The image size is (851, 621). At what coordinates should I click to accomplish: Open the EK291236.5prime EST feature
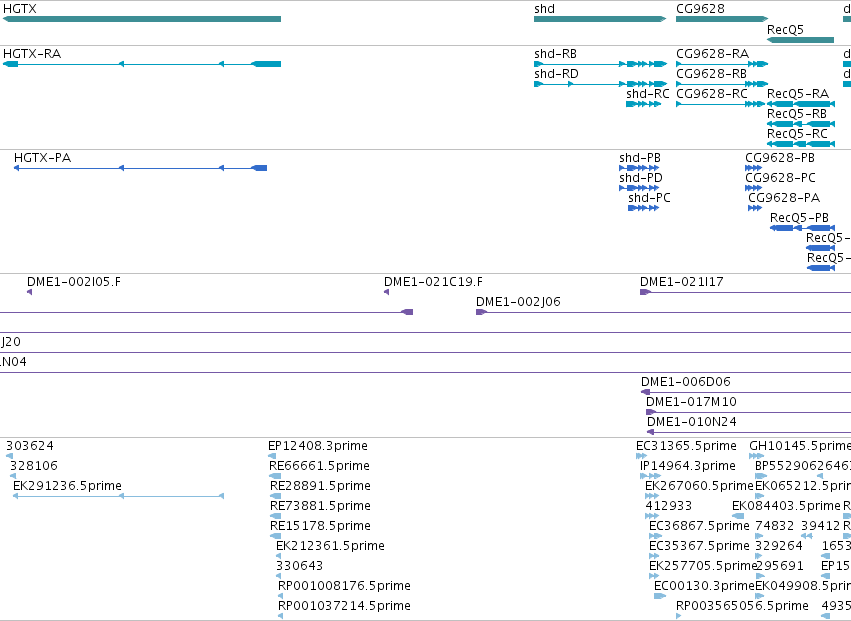pyautogui.click(x=118, y=496)
